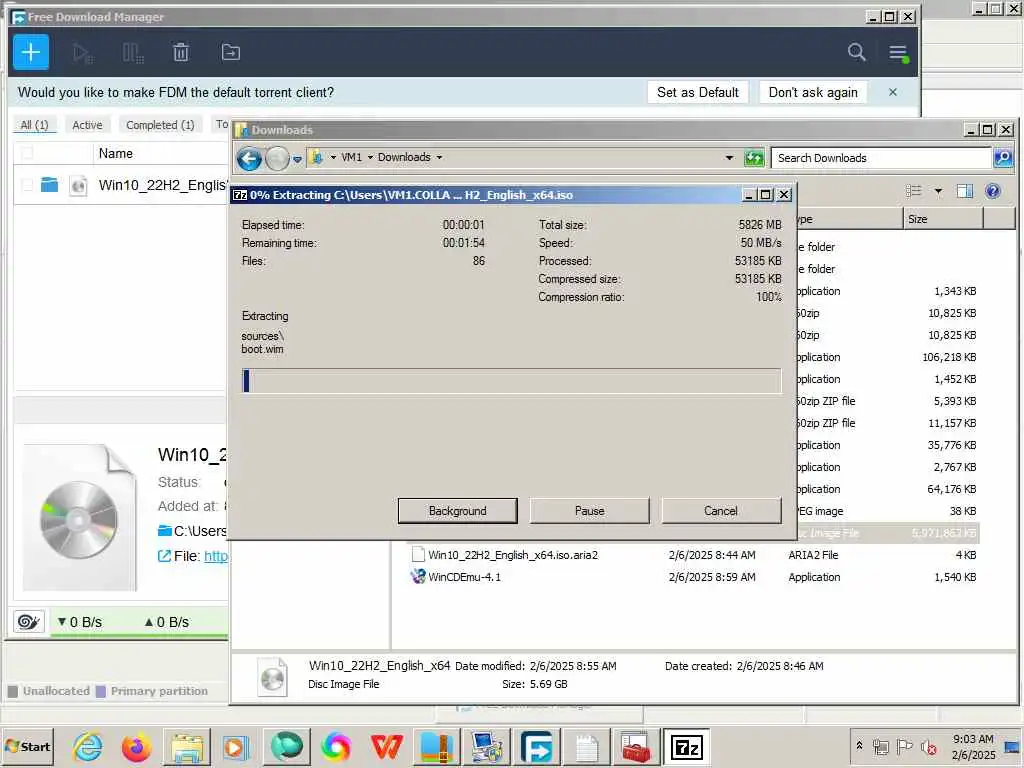Viewport: 1024px width, 768px height.
Task: Switch to Free Download Manager taskbar button
Action: (536, 746)
